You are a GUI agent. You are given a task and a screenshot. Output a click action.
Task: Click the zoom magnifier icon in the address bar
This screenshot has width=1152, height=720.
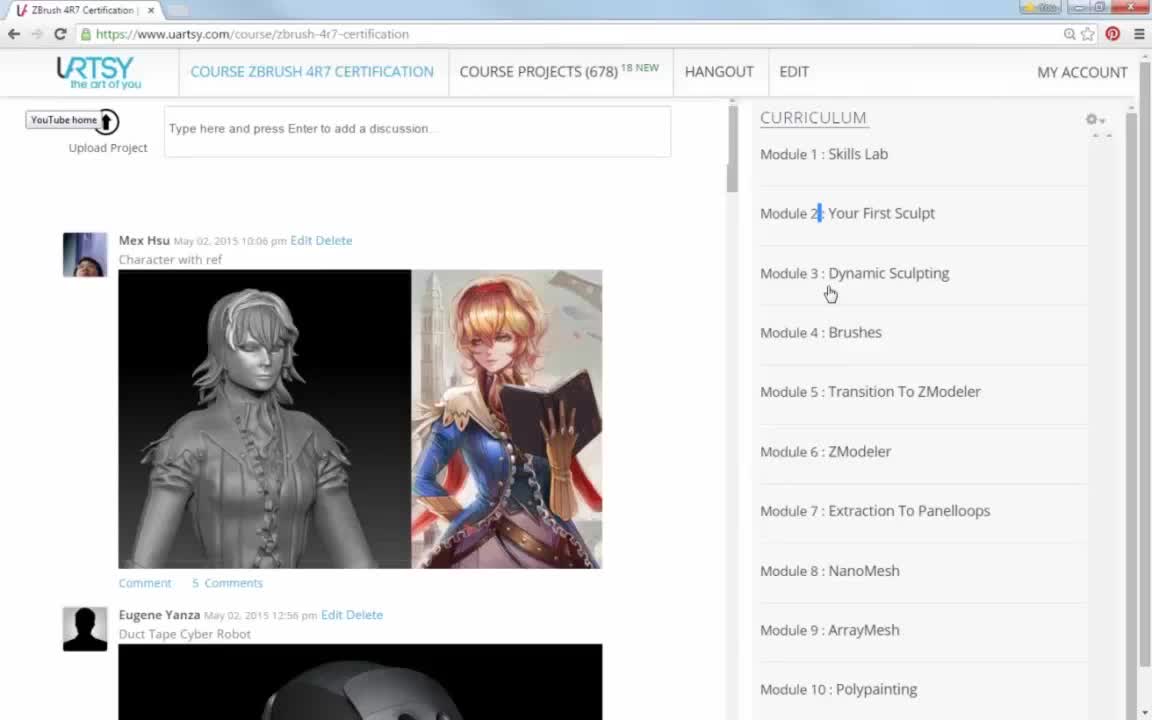pyautogui.click(x=1069, y=34)
